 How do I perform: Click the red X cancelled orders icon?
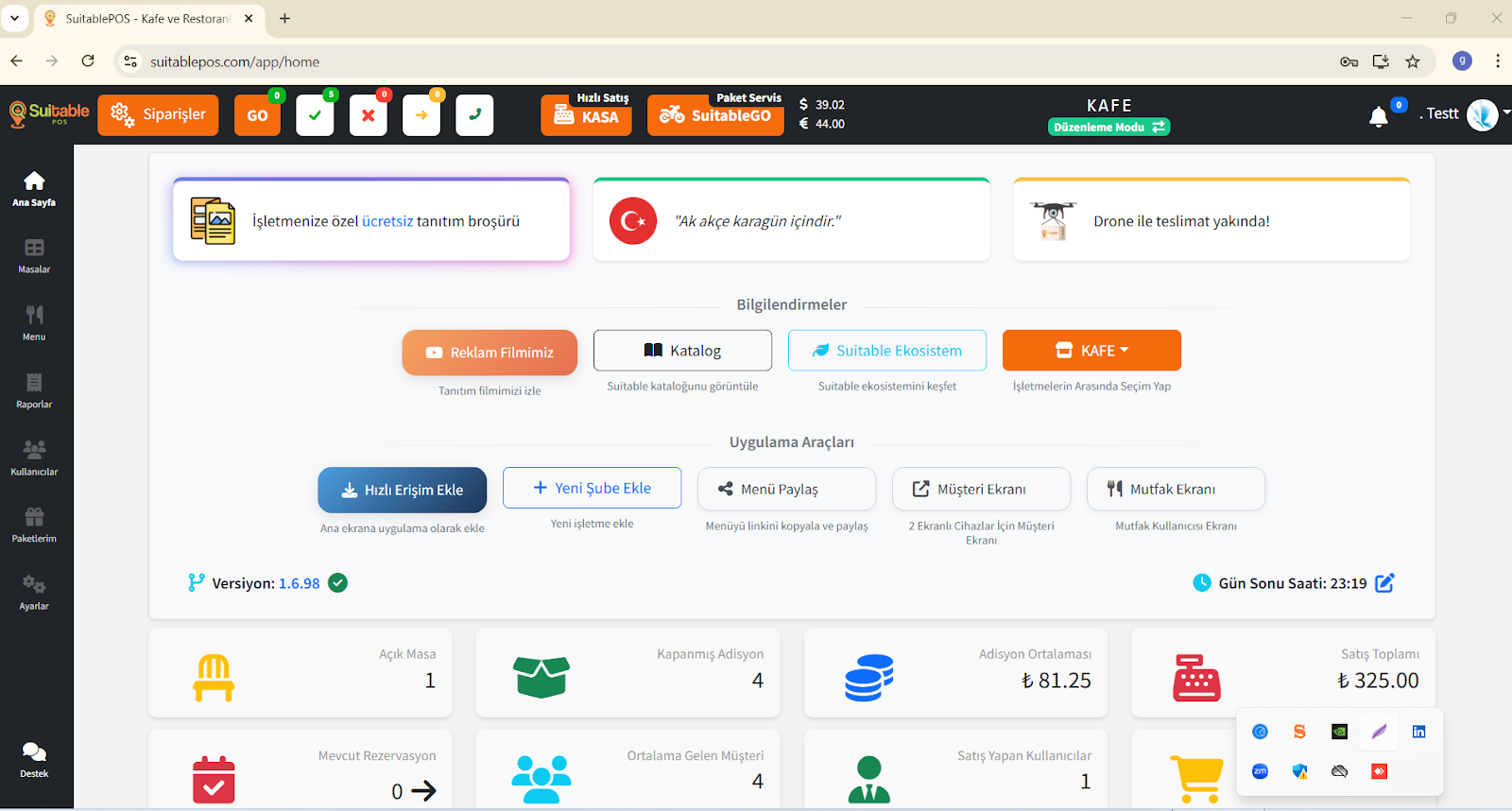coord(369,115)
